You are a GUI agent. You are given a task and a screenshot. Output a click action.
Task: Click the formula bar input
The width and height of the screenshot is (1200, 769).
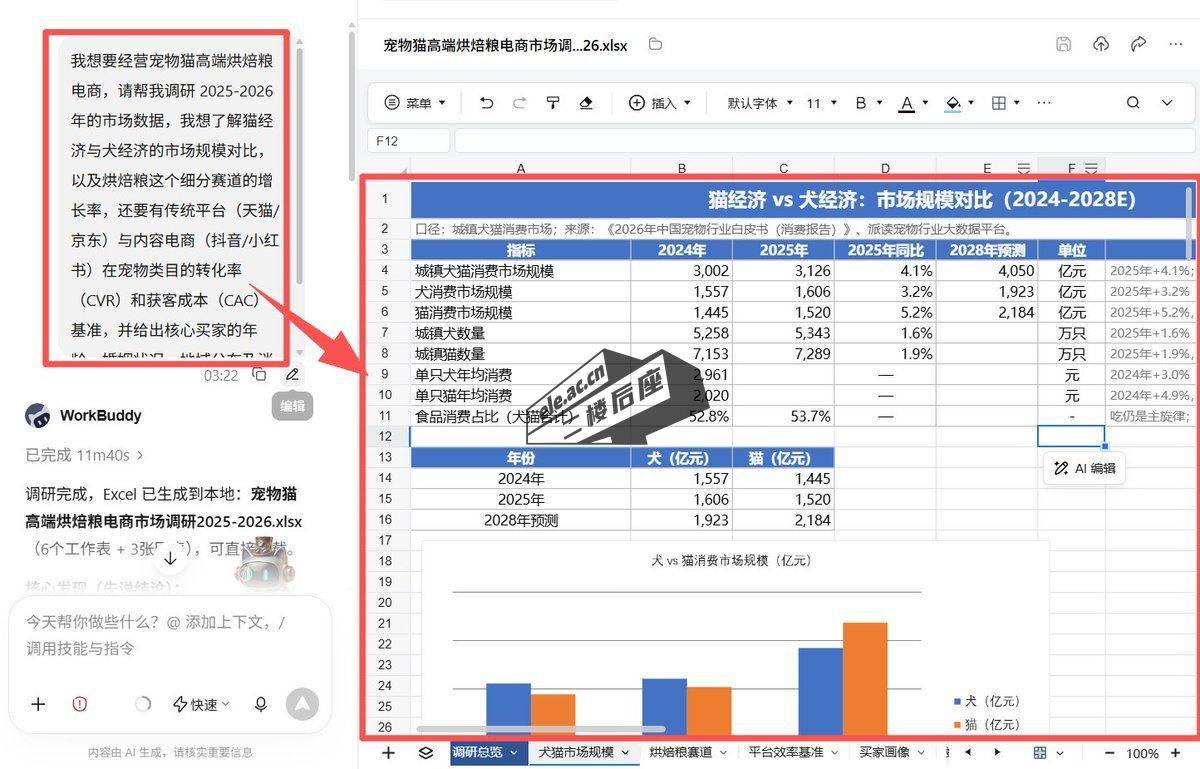(825, 141)
